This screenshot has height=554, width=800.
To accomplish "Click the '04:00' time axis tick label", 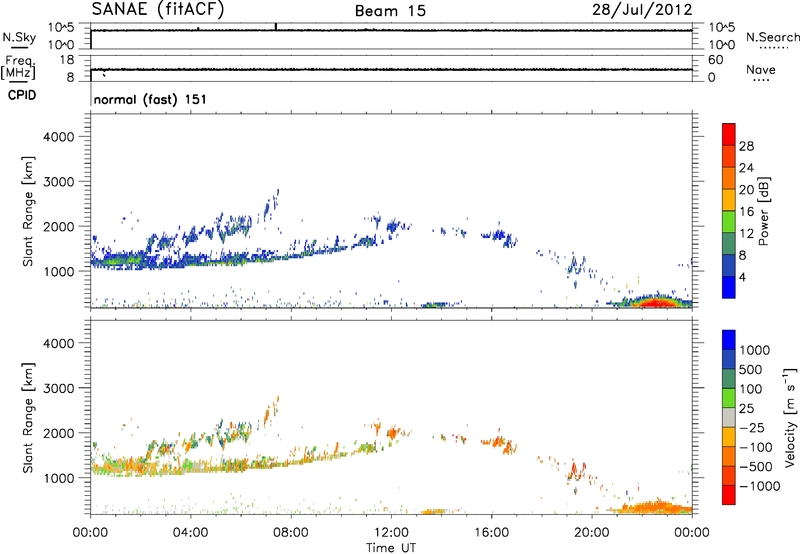I will [x=191, y=533].
